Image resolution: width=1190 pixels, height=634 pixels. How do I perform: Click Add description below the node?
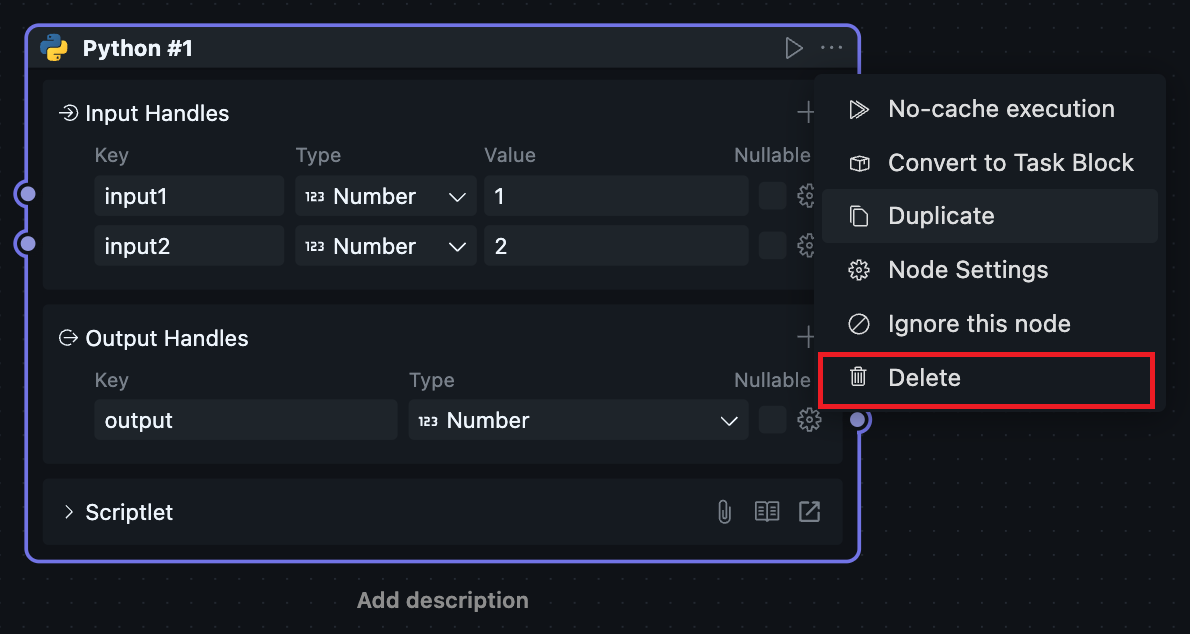(443, 600)
